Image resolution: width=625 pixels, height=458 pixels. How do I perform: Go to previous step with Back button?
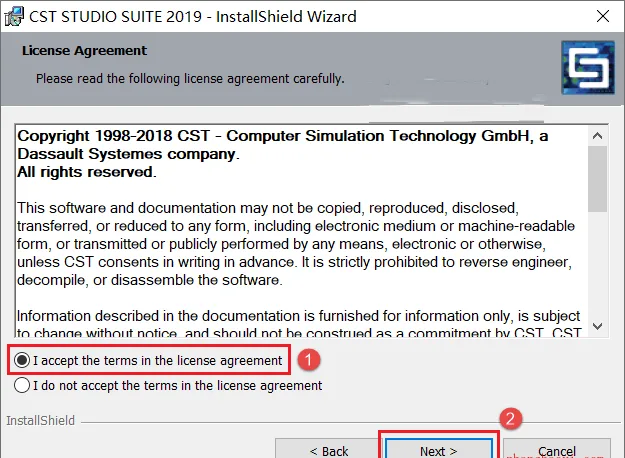(x=329, y=450)
